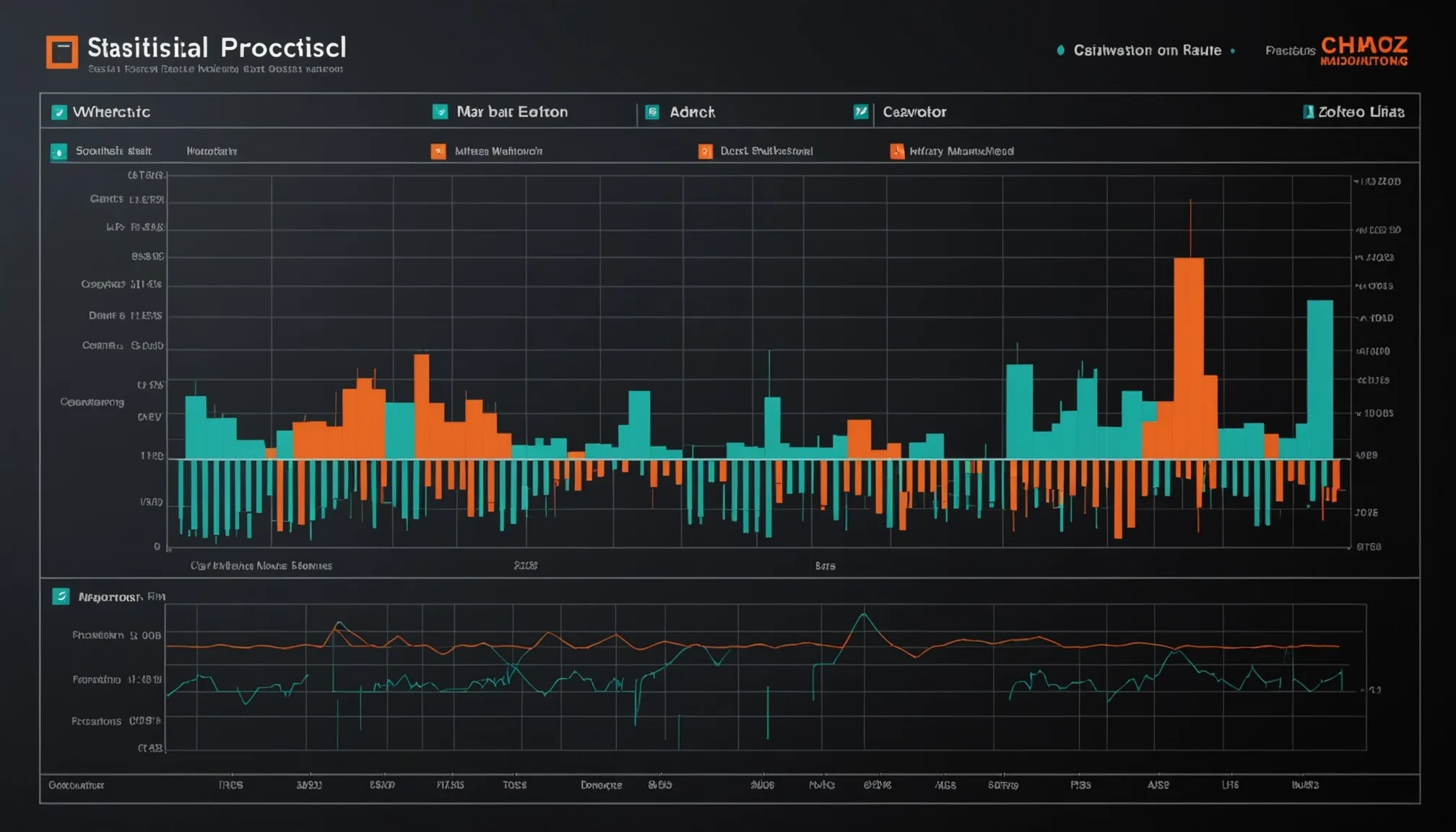Click the MıtanıxMeod legend label text
Screen dimensions: 1456x832
(961, 151)
